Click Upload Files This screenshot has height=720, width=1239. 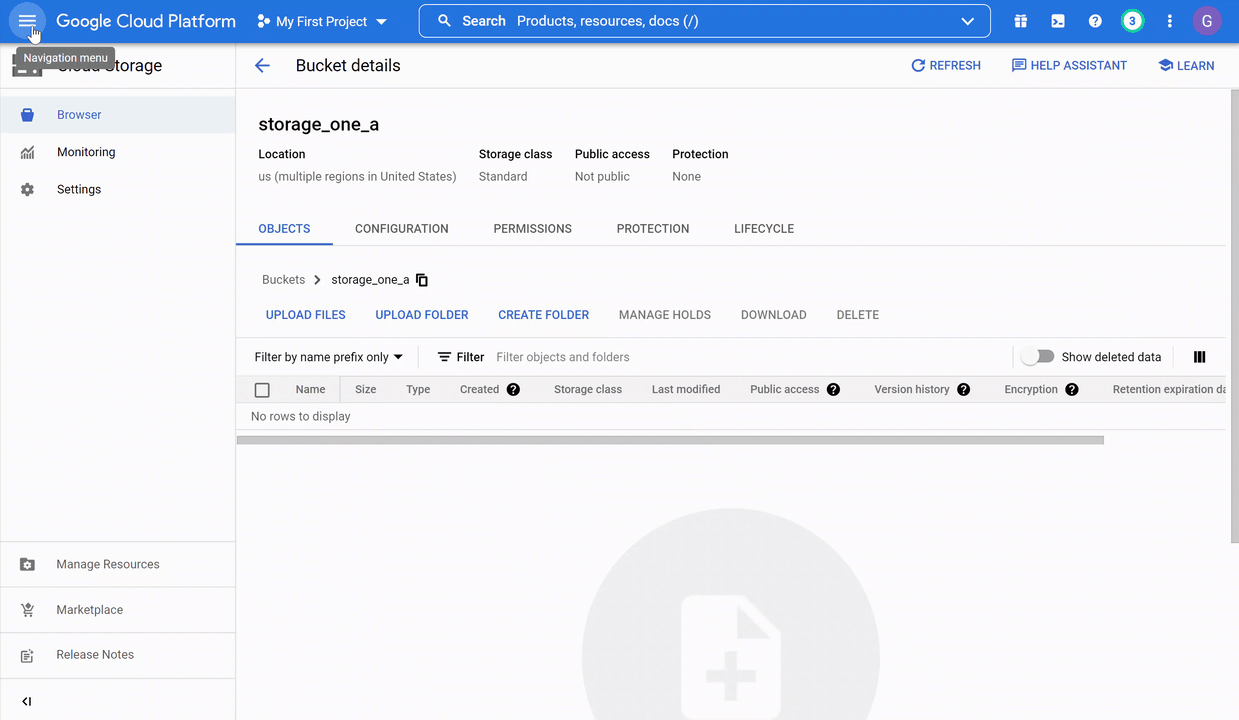pos(306,315)
